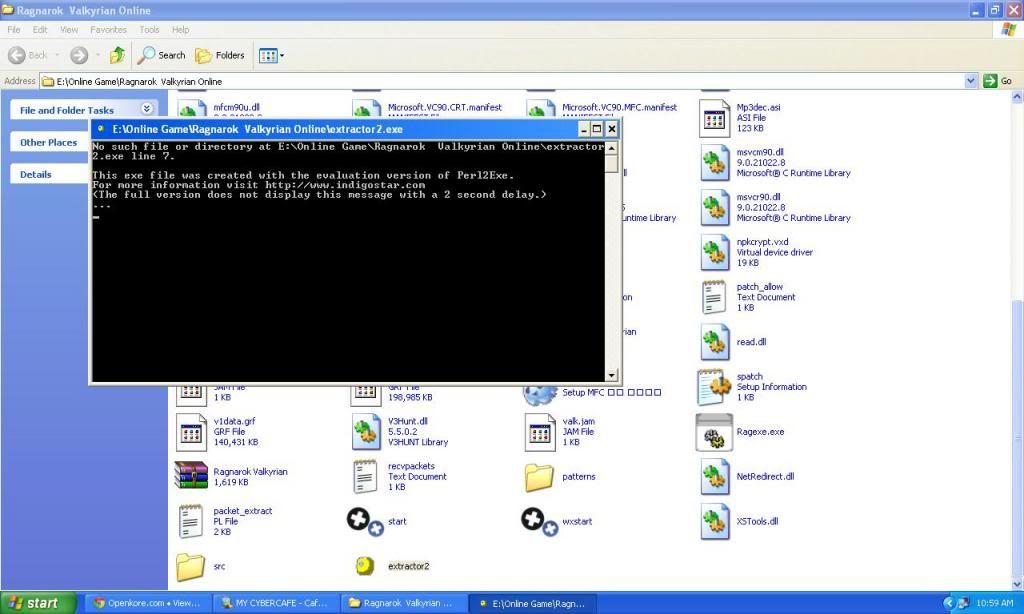Select the NetRedirect.dll file icon
Screen dimensions: 1024x614
[714, 476]
